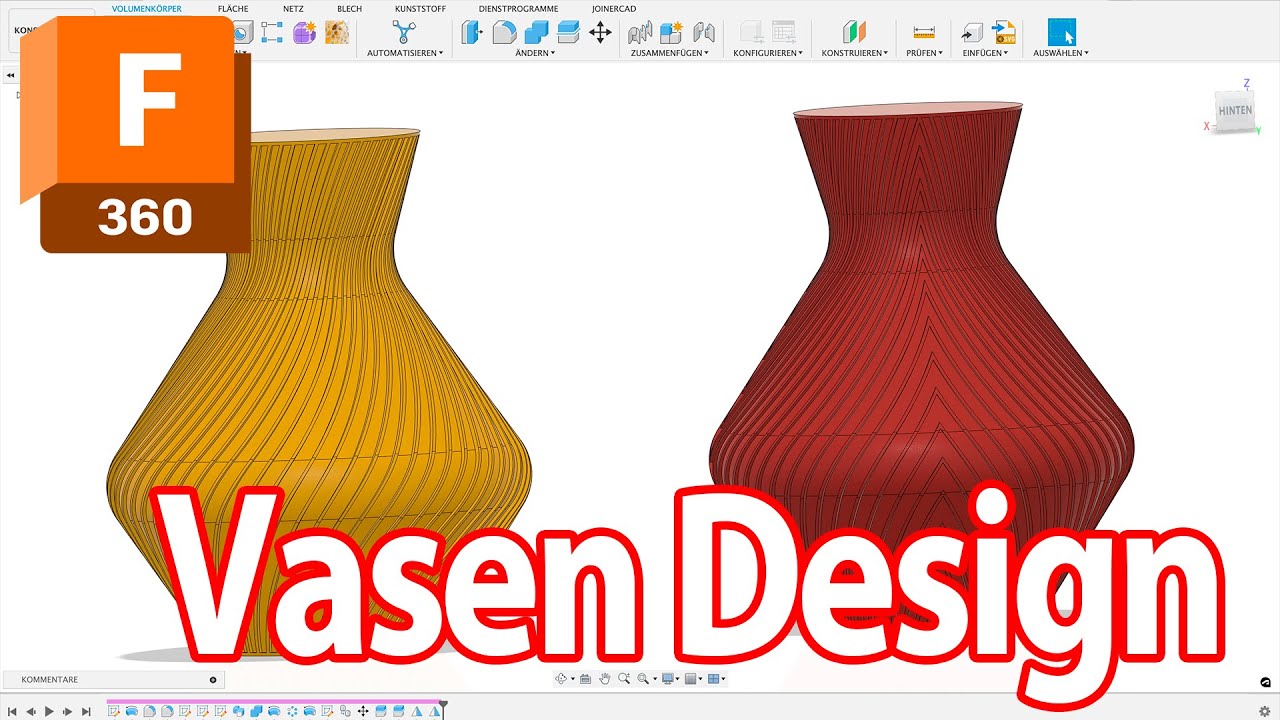Select the Press/Pull tool in Ändern
1280x720 pixels.
(x=472, y=32)
